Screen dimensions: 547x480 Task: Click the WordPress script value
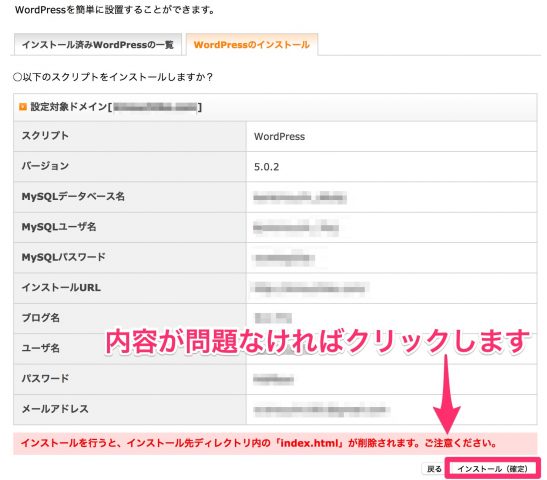(x=279, y=136)
